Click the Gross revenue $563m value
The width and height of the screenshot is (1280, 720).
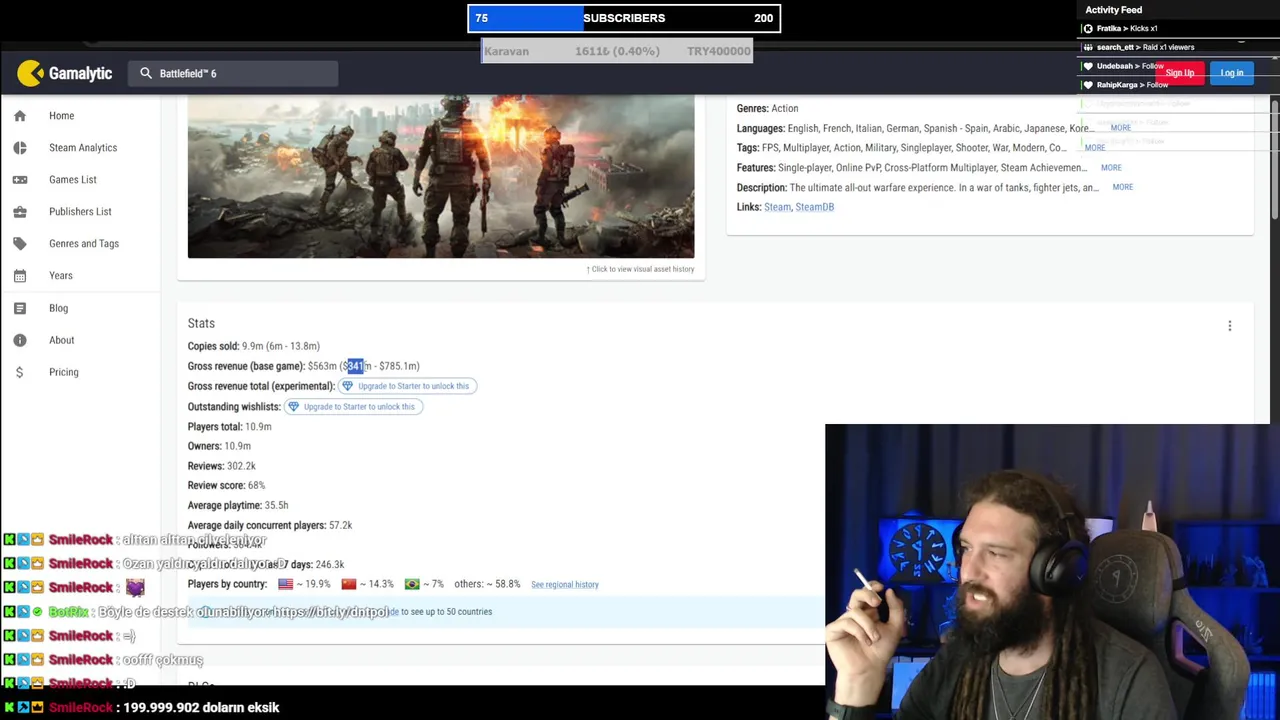click(x=322, y=366)
